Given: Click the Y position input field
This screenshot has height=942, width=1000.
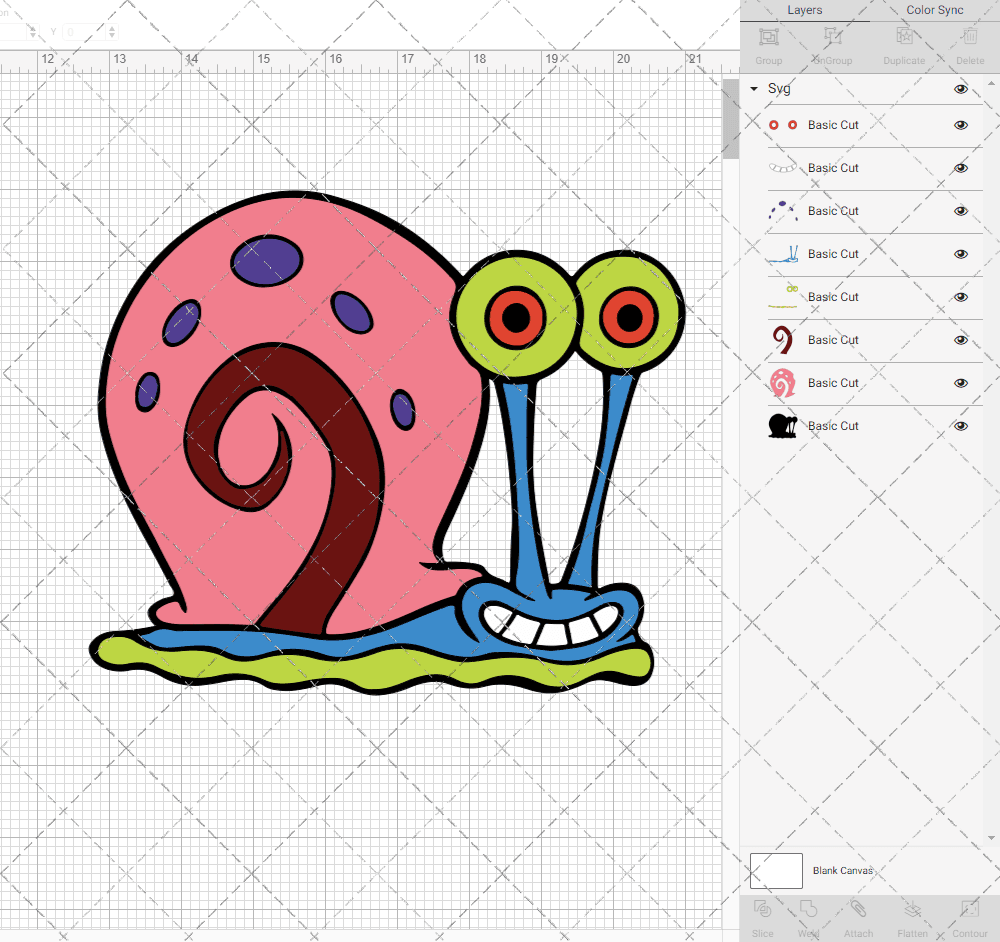Looking at the screenshot, I should [83, 32].
